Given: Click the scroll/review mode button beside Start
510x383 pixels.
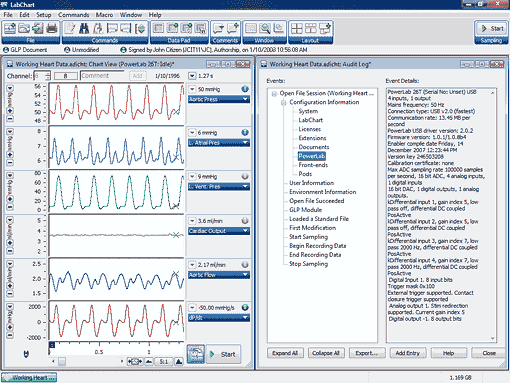Looking at the screenshot, I should (196, 354).
